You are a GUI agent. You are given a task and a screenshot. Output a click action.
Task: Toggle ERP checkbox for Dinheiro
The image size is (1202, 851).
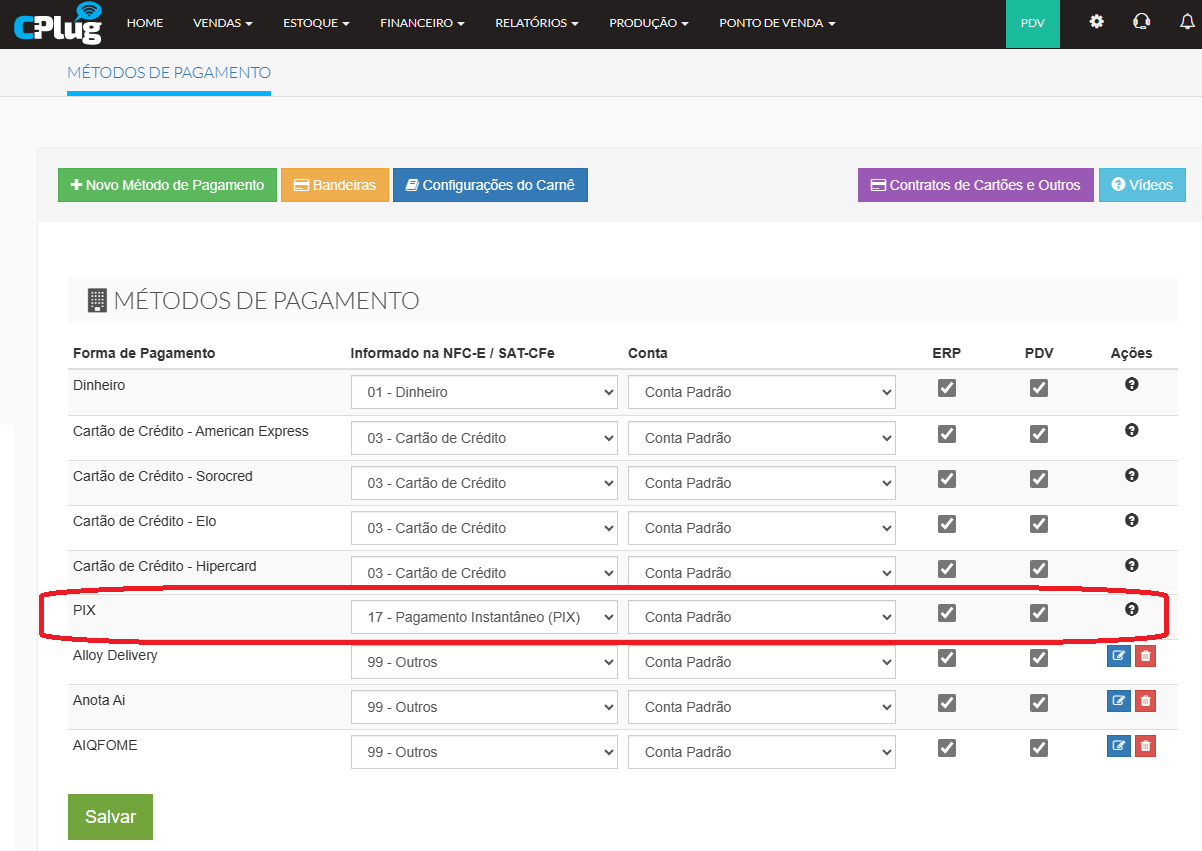tap(947, 388)
